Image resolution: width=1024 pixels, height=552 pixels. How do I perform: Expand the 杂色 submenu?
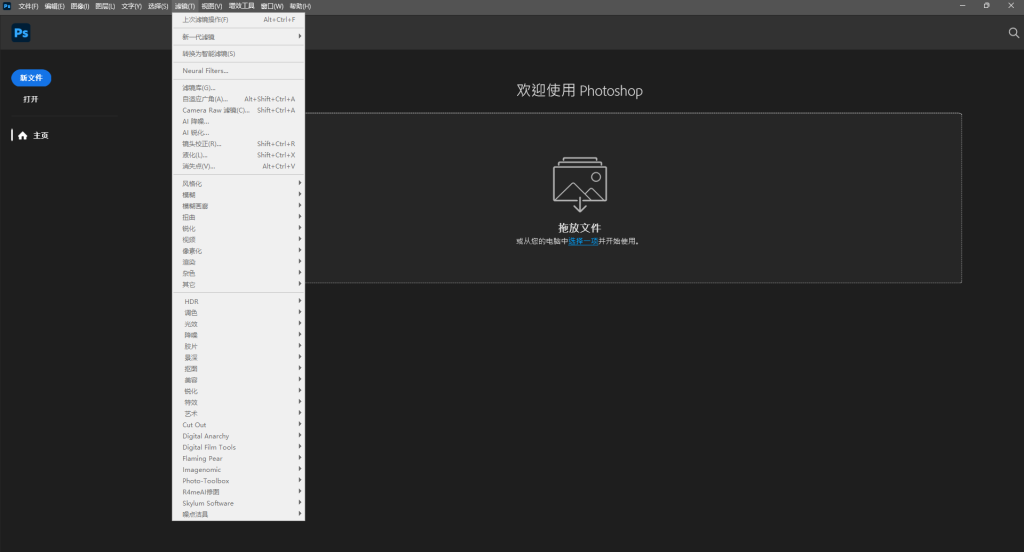point(238,273)
